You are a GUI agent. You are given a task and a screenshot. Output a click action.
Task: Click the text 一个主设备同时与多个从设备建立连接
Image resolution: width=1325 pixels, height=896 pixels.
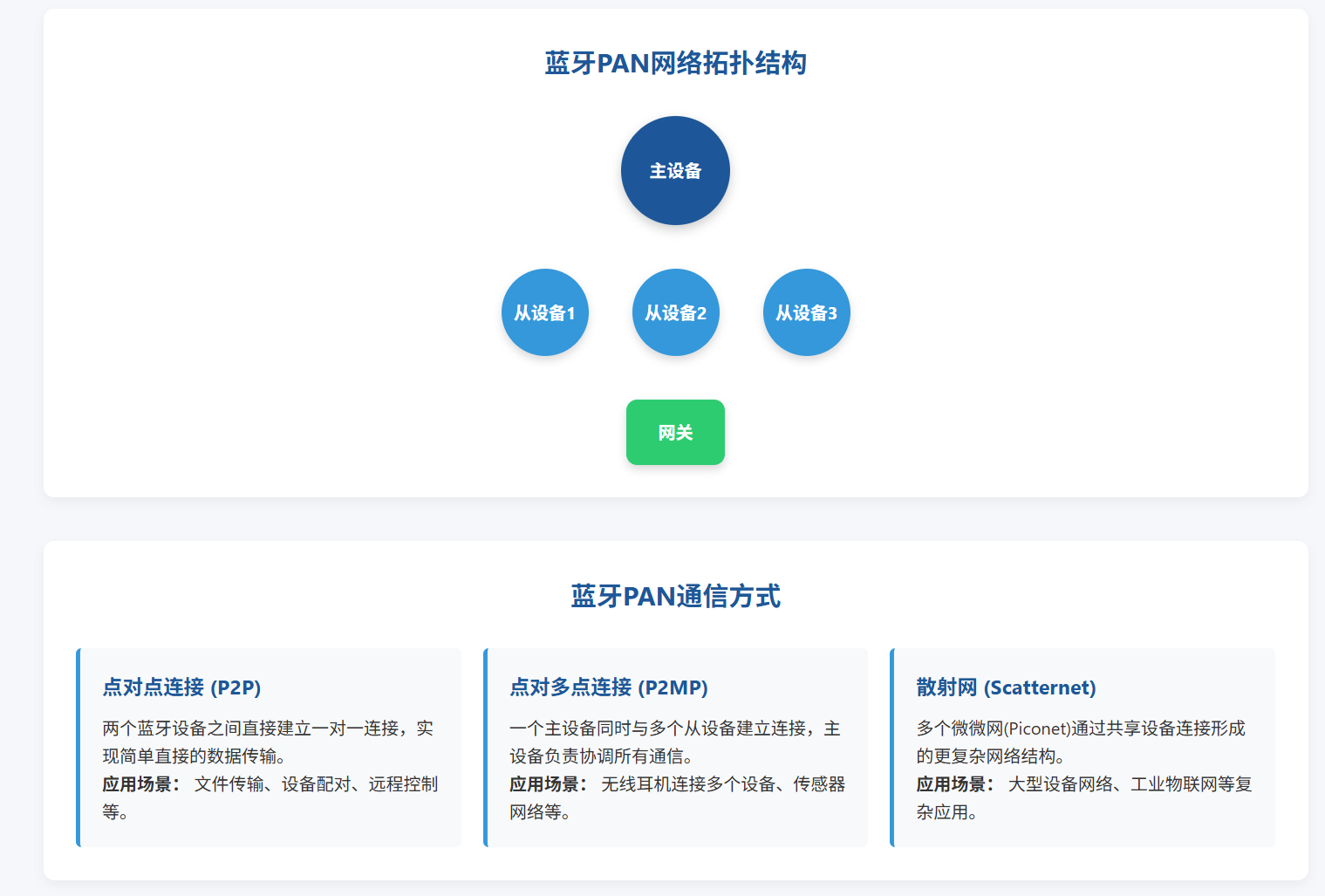pos(658,728)
